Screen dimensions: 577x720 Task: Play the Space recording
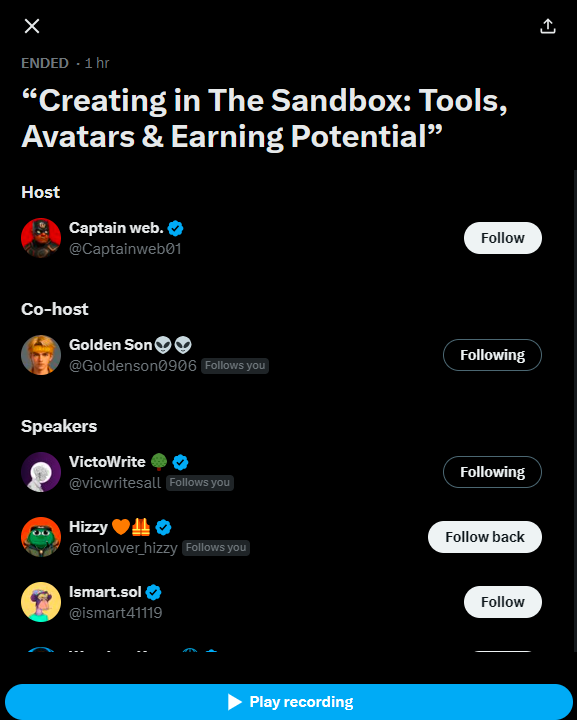(289, 702)
